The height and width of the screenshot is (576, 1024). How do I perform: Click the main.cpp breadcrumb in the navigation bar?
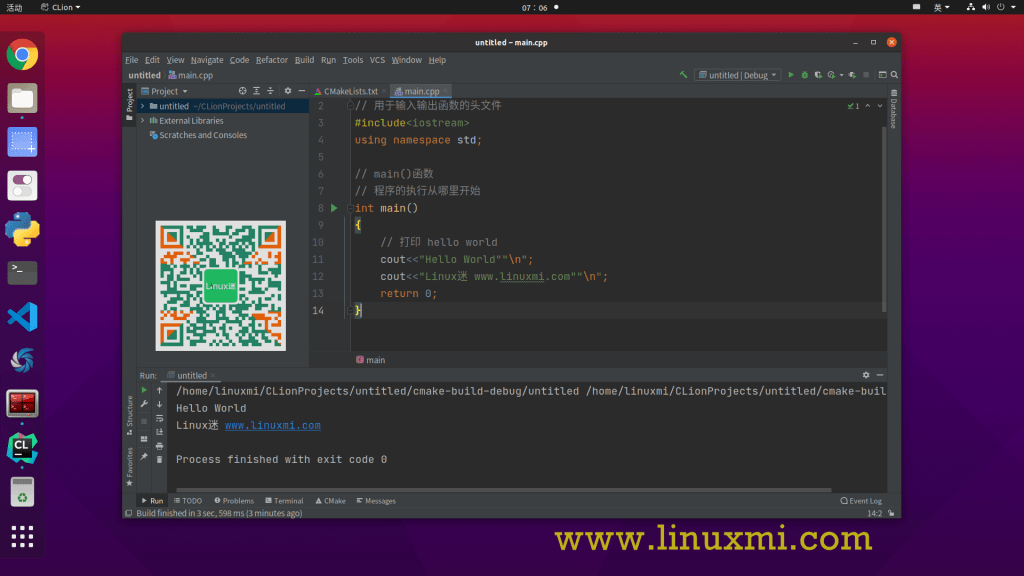191,75
